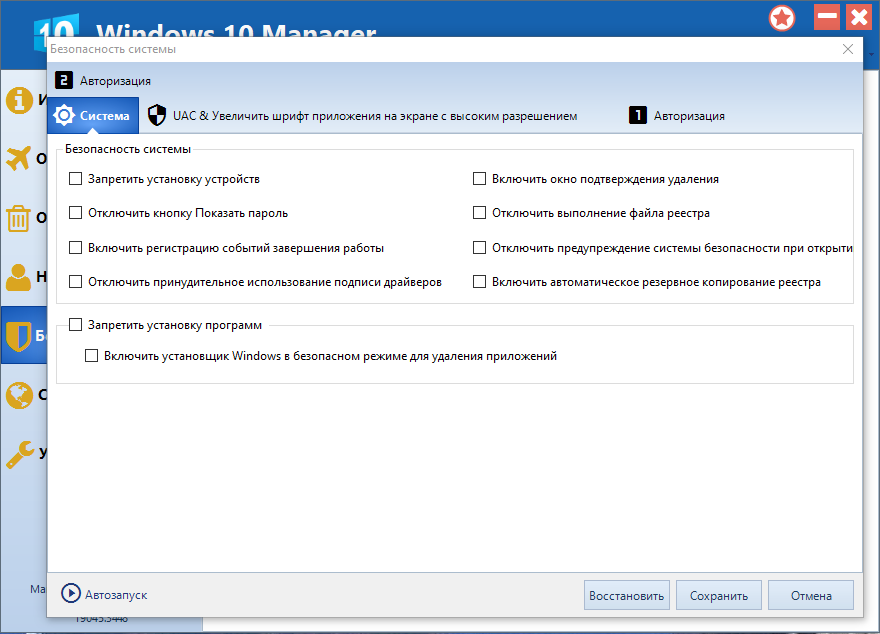Open the globe Network sidebar icon
The image size is (880, 634).
click(x=20, y=395)
